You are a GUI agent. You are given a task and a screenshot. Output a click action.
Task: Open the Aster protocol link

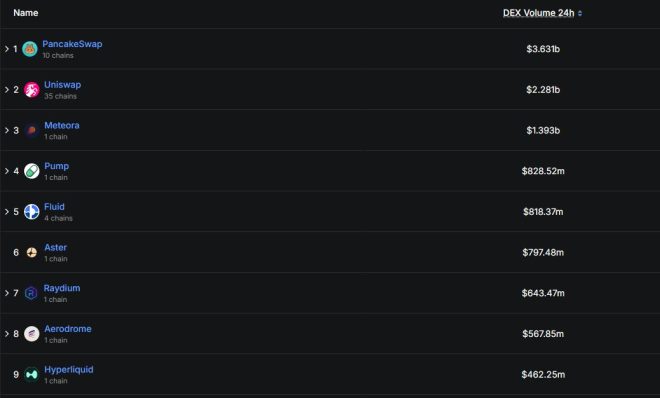pos(56,247)
